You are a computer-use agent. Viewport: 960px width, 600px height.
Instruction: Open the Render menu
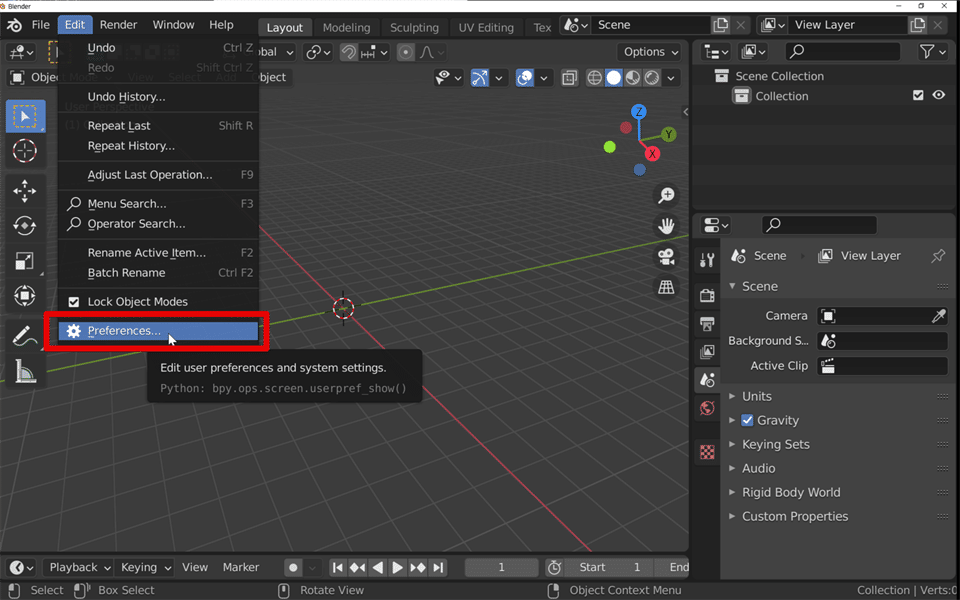point(118,25)
